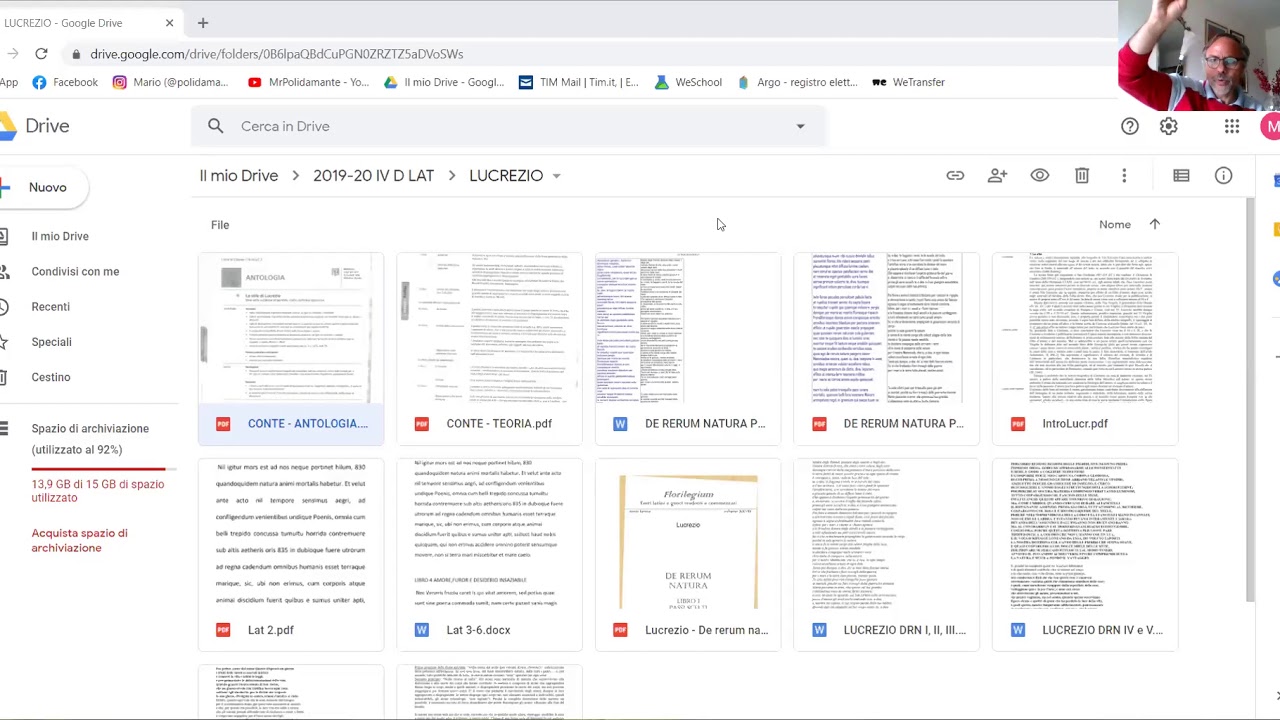
Task: Click the browser address bar URL
Action: point(276,54)
